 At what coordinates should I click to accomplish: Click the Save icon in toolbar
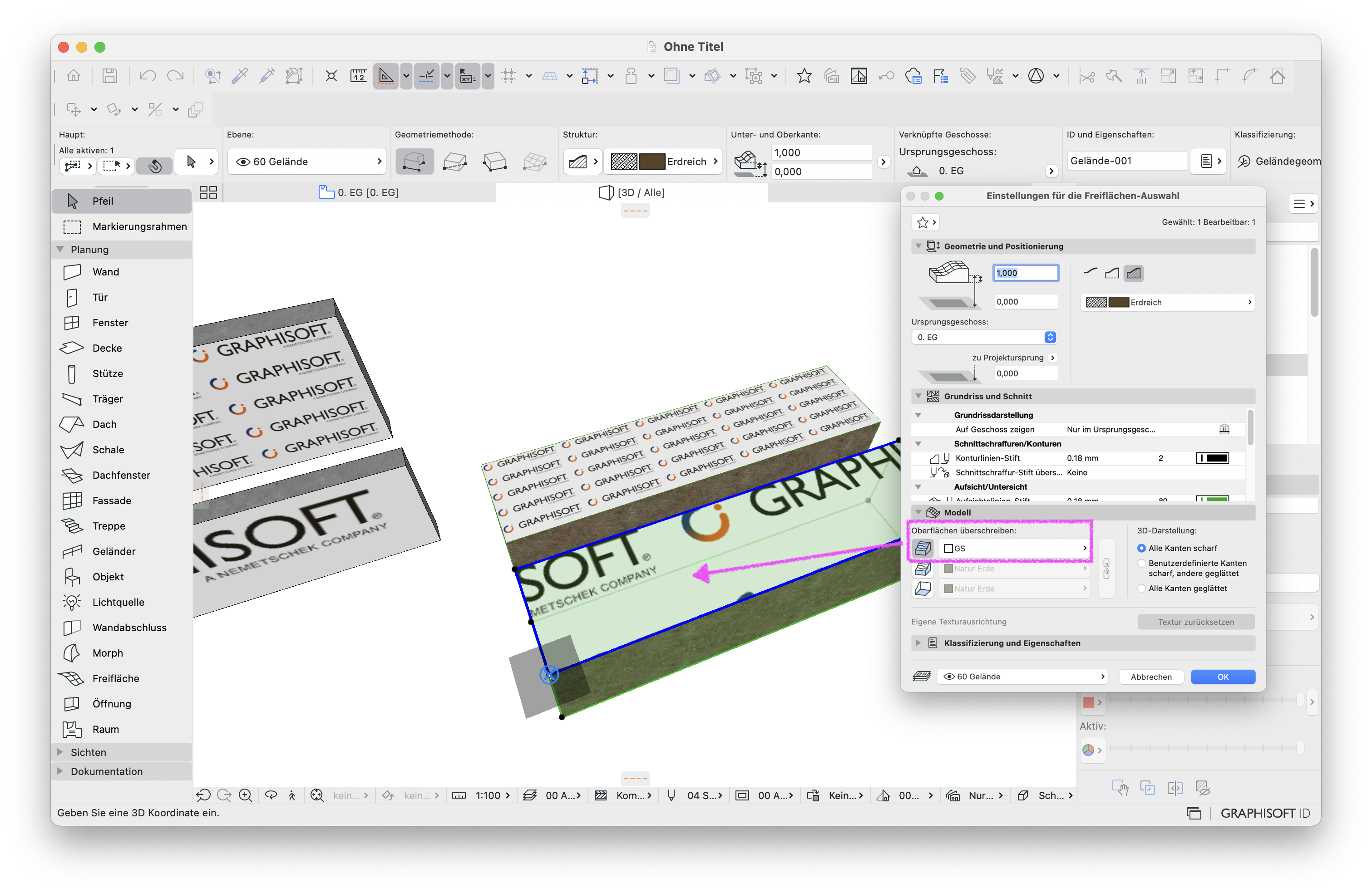(x=109, y=76)
